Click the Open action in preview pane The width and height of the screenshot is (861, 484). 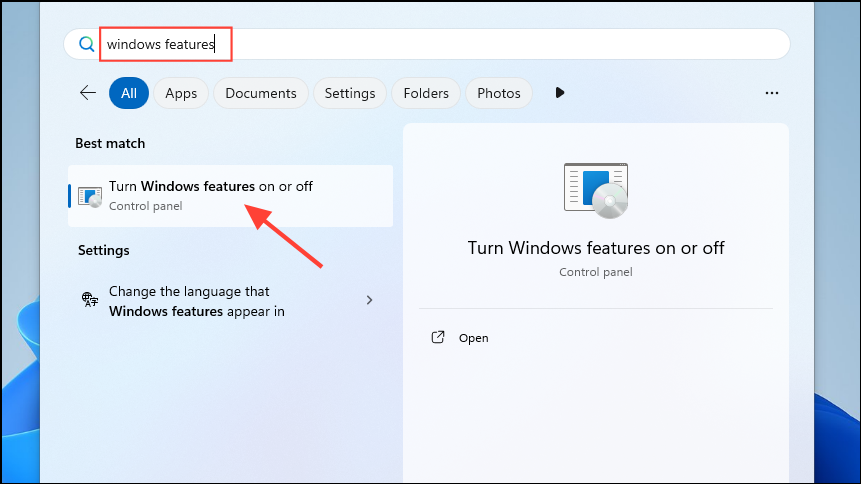(x=473, y=338)
